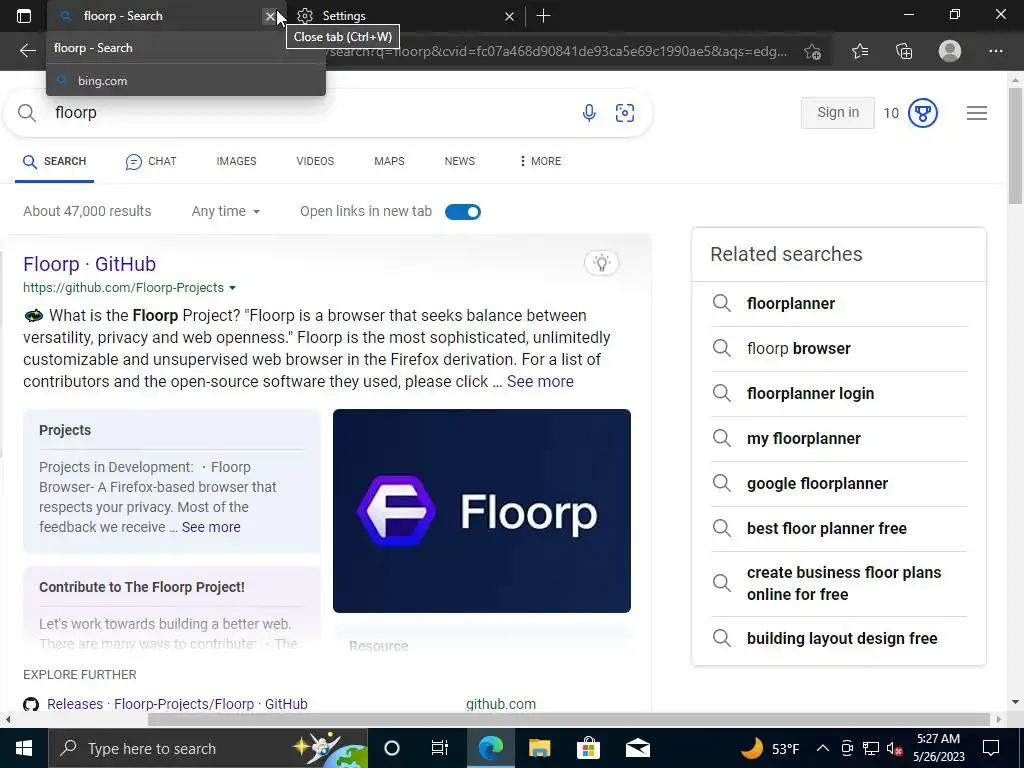Click the Rewards points count 10
1024x768 pixels.
point(891,114)
